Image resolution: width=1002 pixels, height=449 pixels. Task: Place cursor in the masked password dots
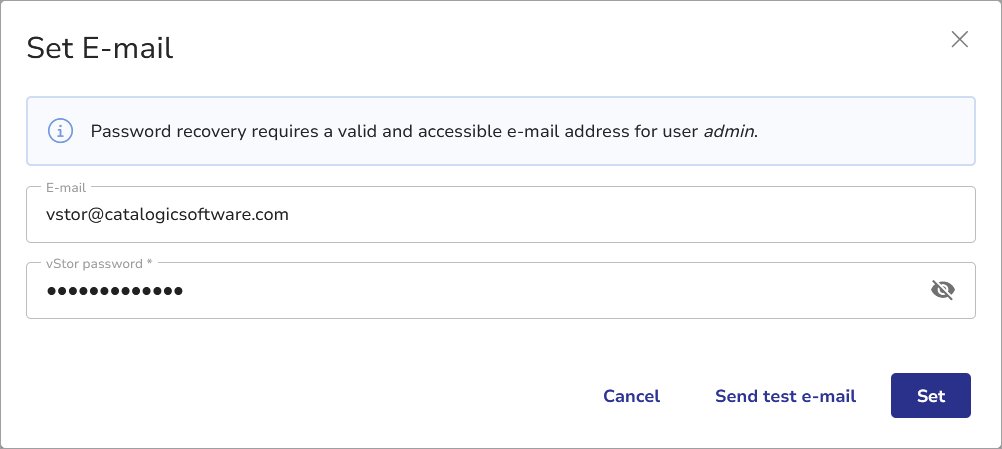point(115,291)
